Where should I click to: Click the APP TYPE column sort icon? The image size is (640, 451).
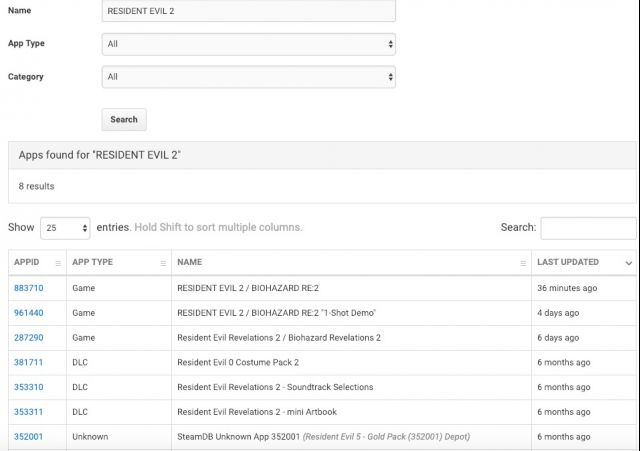click(163, 263)
